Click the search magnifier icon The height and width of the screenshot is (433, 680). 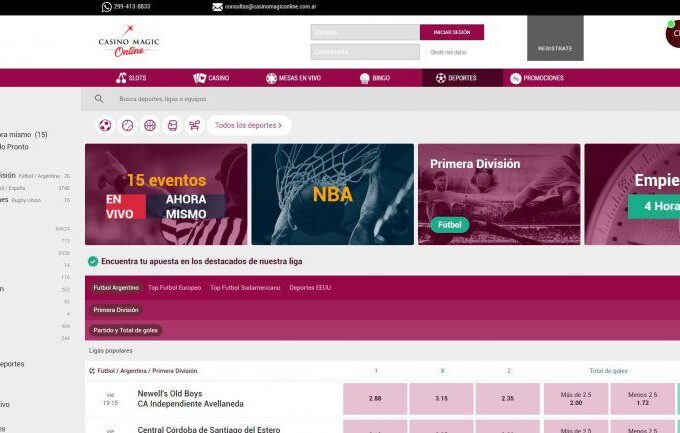tap(98, 99)
